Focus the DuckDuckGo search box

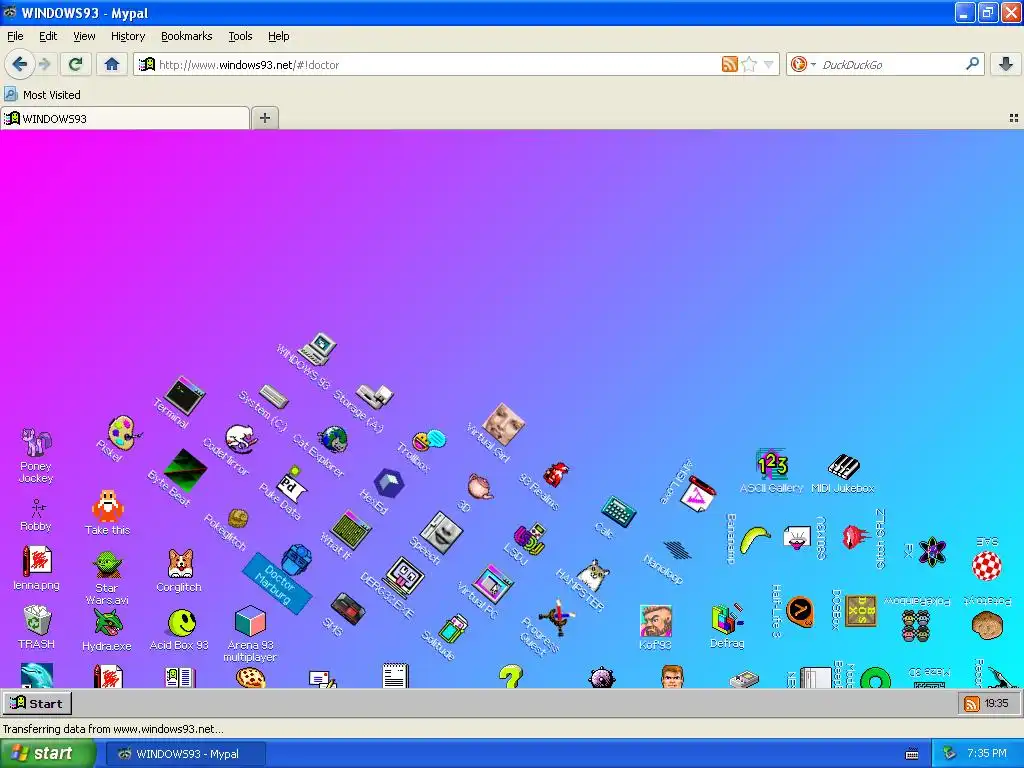click(891, 65)
